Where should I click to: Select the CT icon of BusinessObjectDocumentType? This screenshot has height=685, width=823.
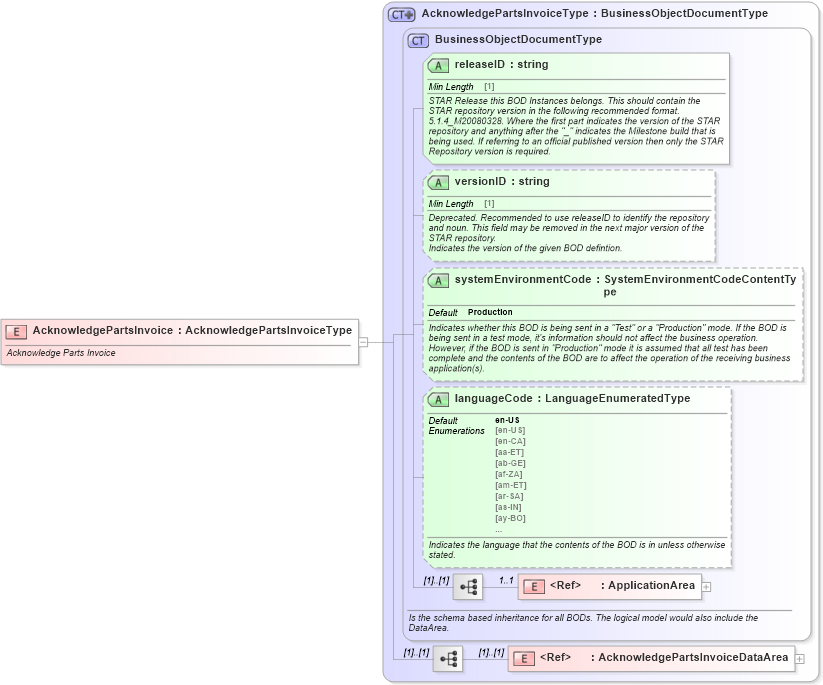tap(417, 40)
